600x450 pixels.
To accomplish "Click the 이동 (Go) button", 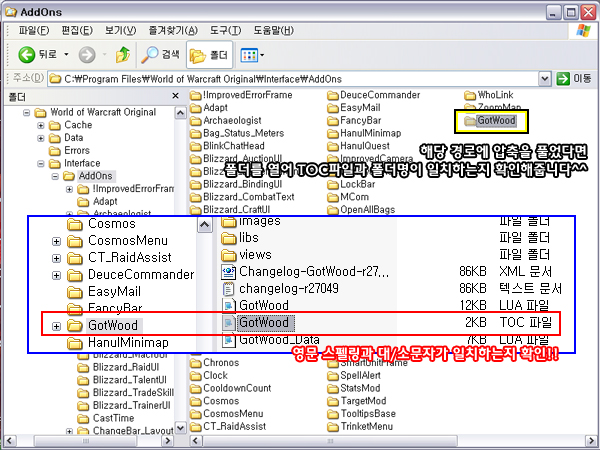I will click(574, 77).
